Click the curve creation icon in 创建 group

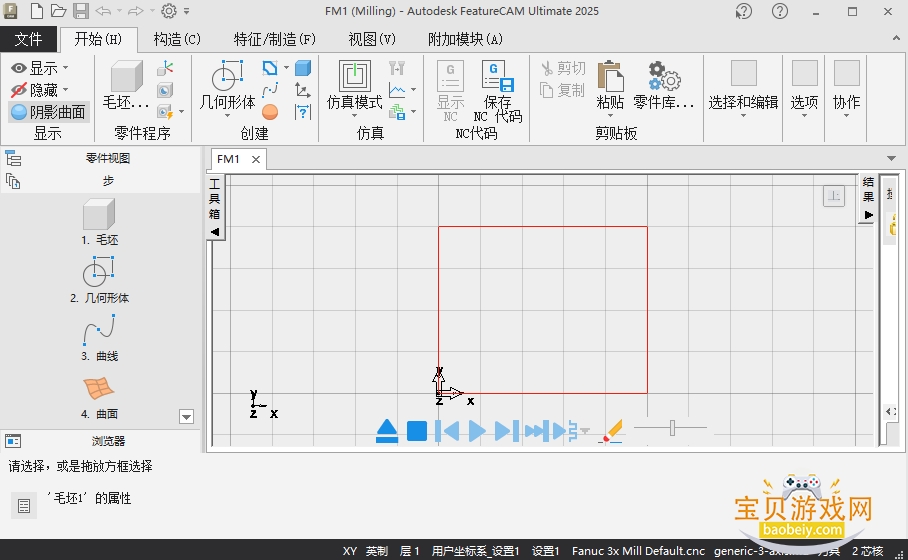pos(270,90)
